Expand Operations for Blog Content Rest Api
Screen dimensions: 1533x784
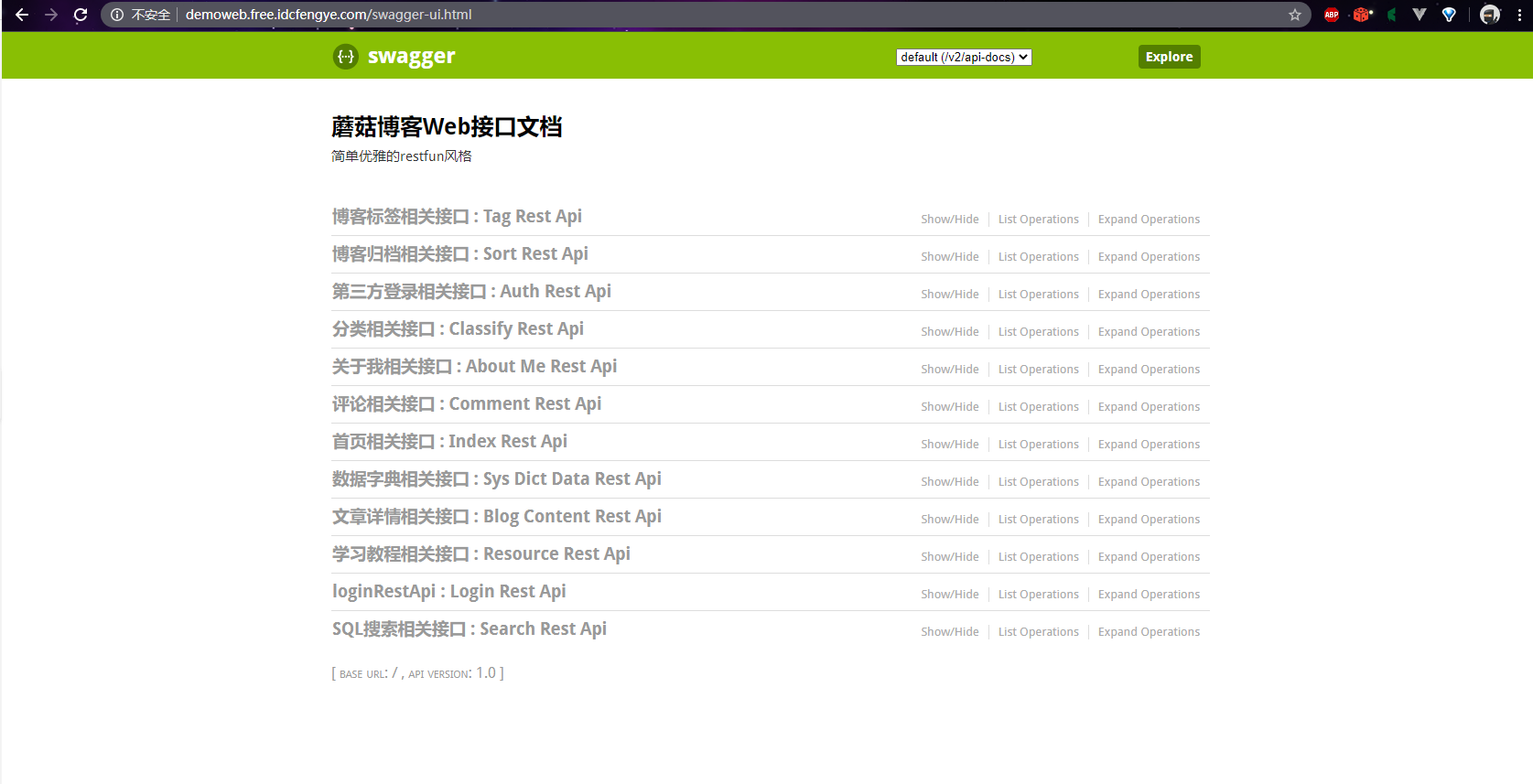(x=1149, y=520)
